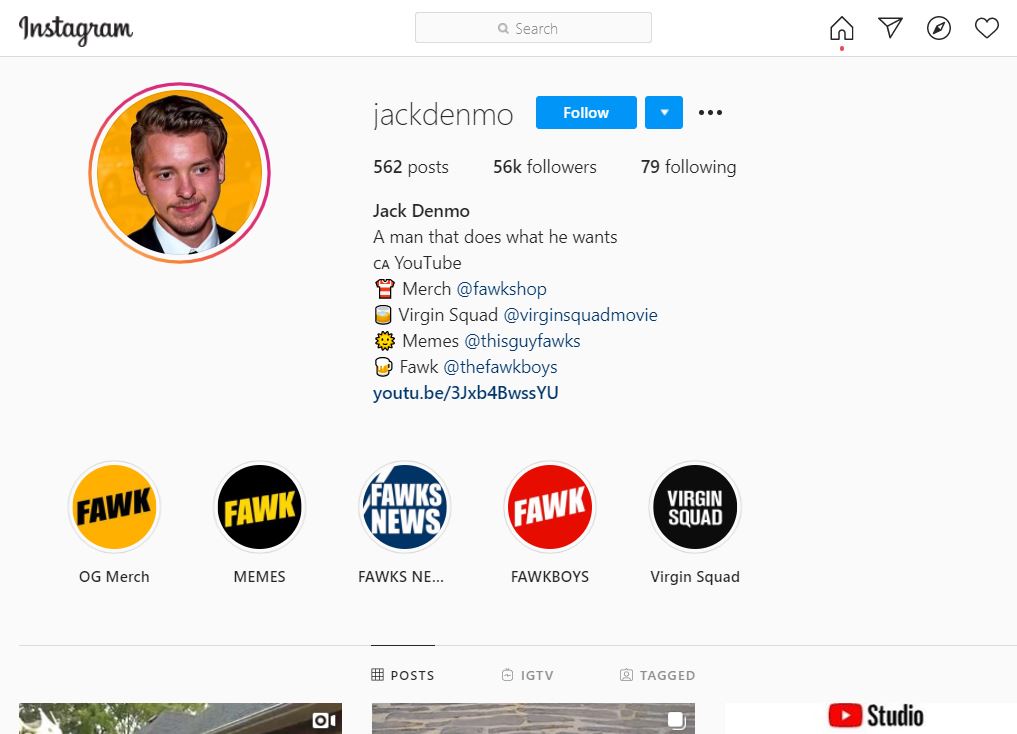
Task: Open the Virgin Squad story highlight
Action: tap(695, 506)
